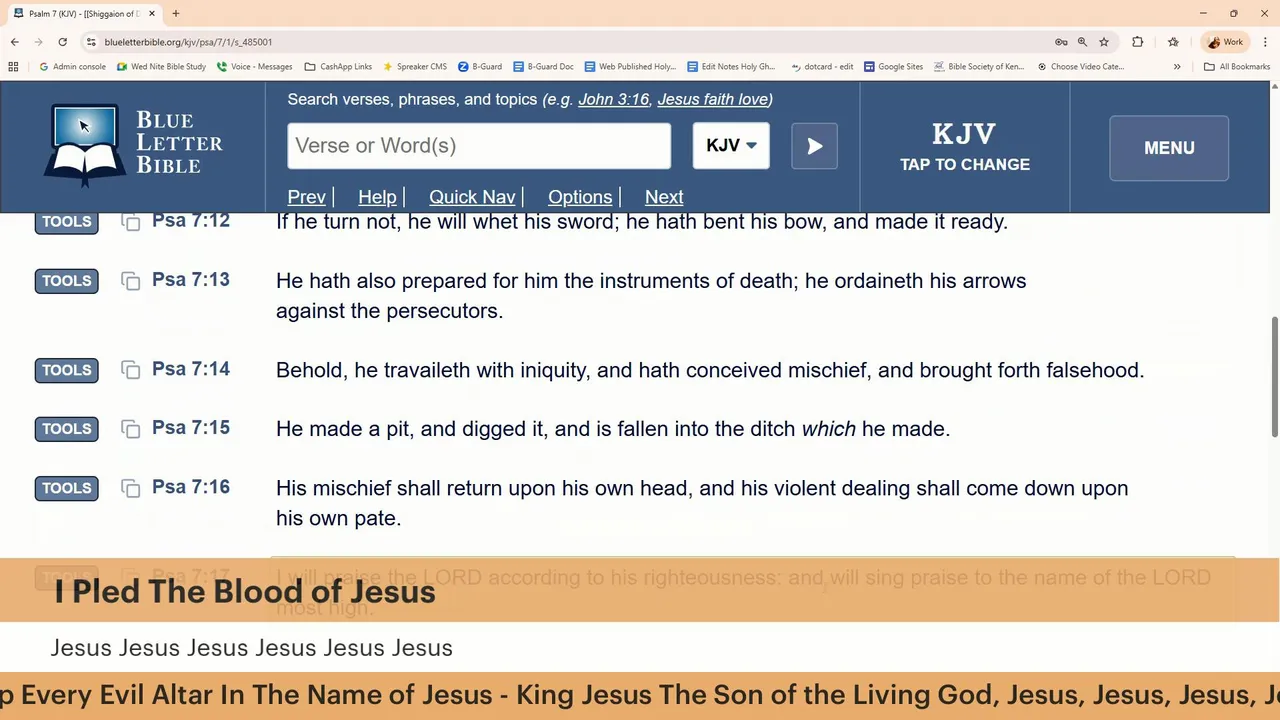The image size is (1280, 720).
Task: Click the page vertical scrollbar thumb
Action: click(1274, 377)
